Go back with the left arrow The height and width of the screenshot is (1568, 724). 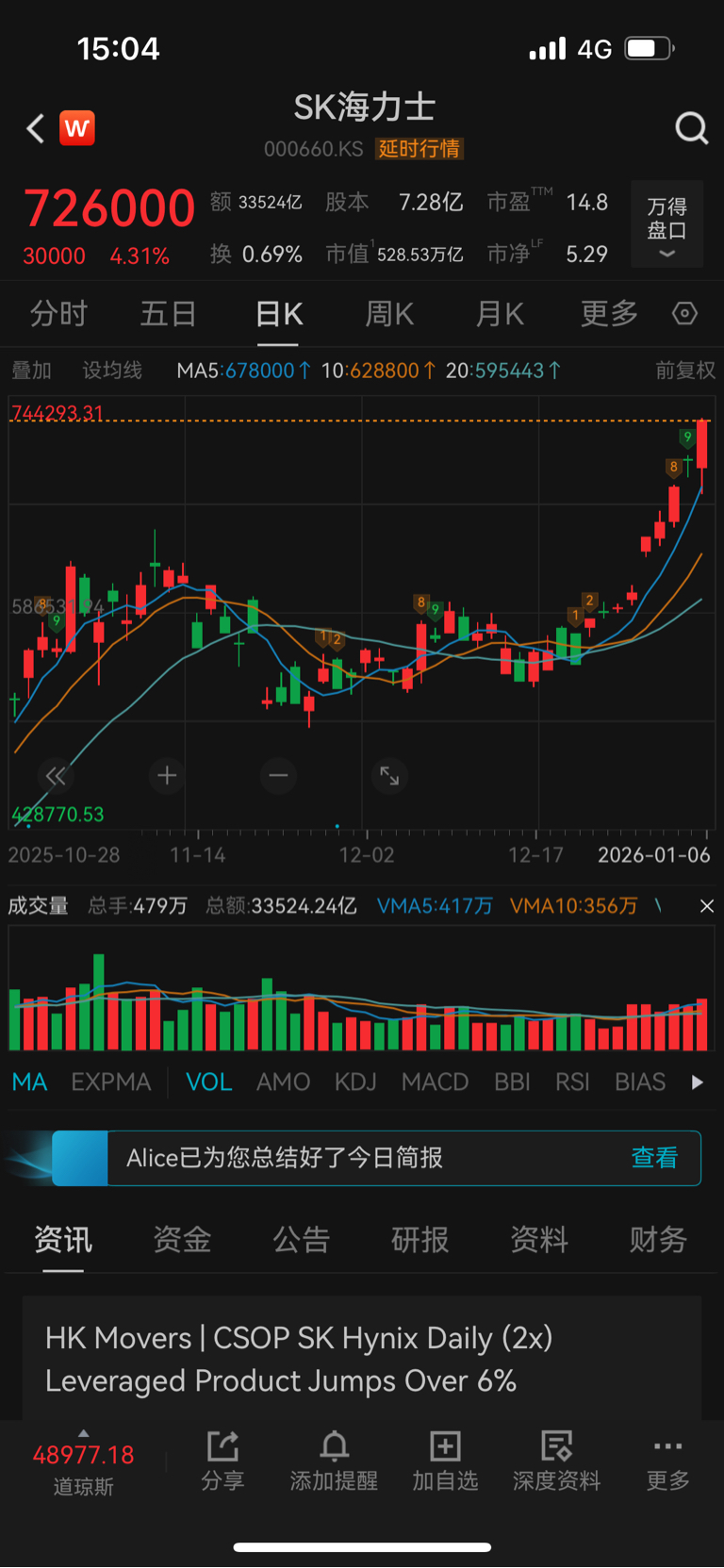pyautogui.click(x=36, y=128)
